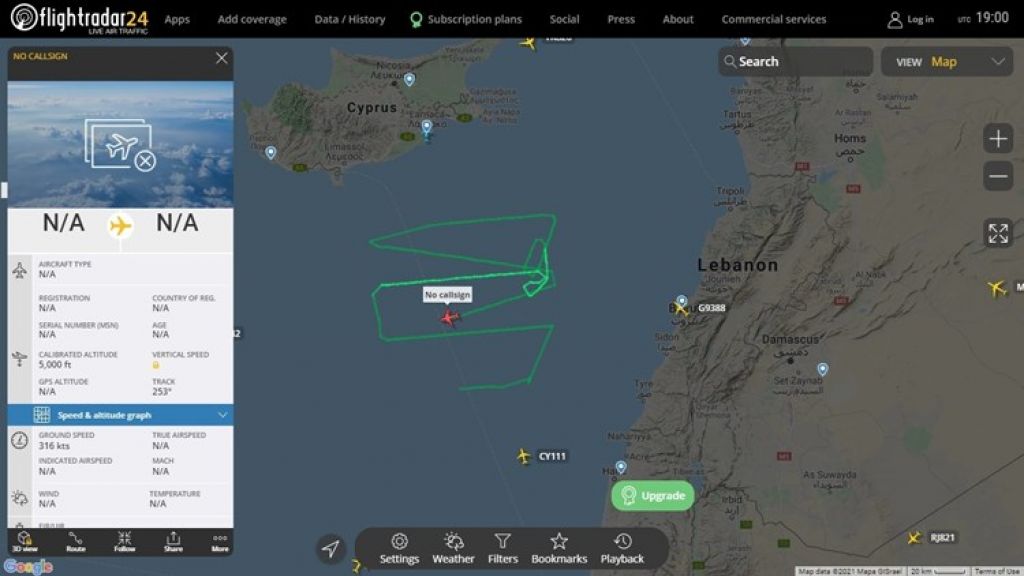Open Subscription plans menu item

click(x=466, y=19)
